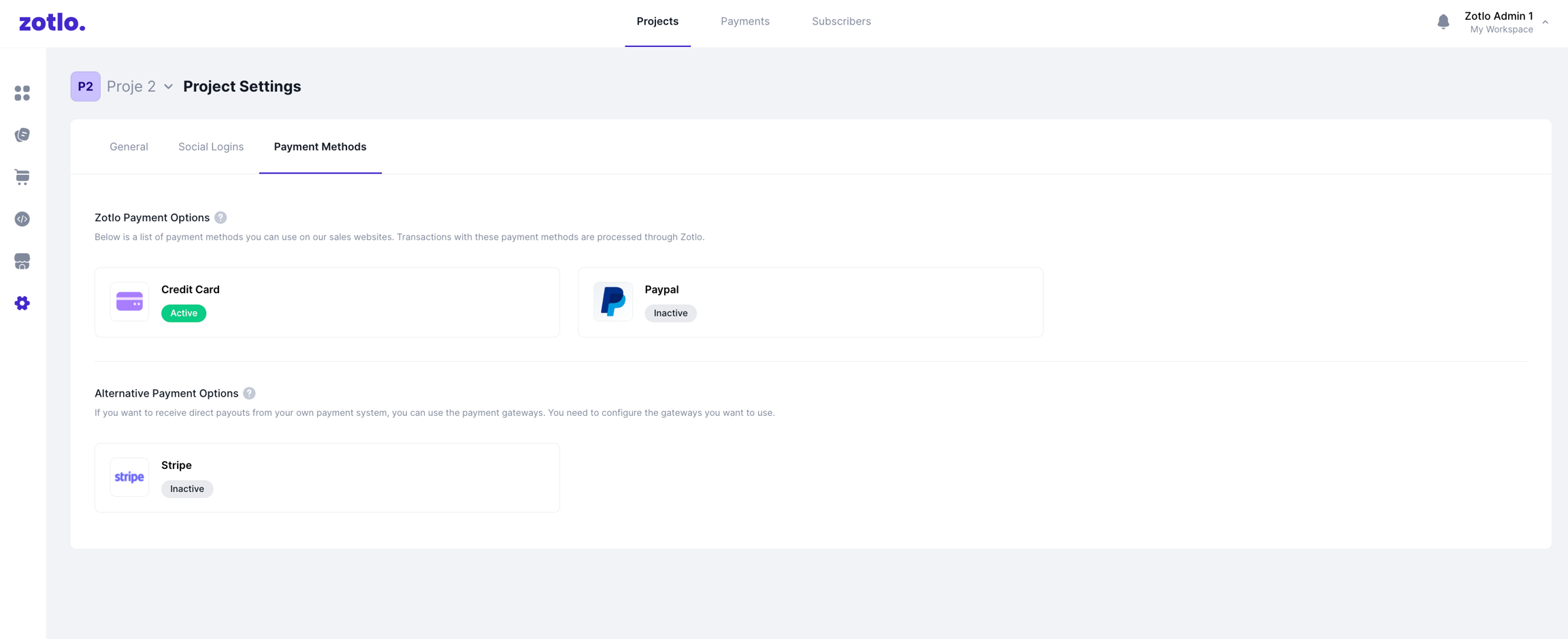Open the storefront icon in sidebar

pyautogui.click(x=22, y=261)
